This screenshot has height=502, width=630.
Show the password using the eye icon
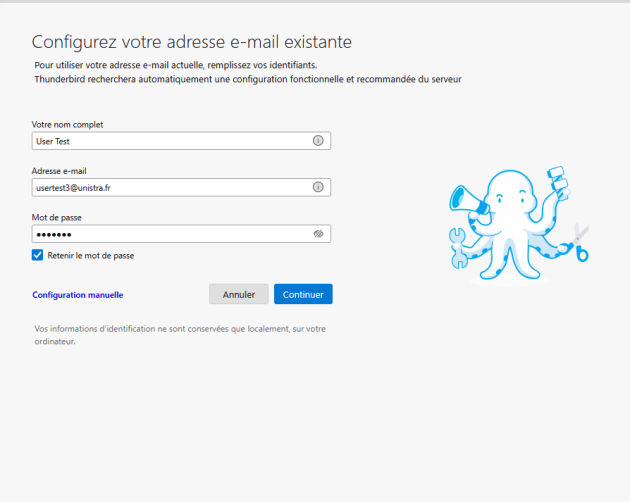point(318,233)
